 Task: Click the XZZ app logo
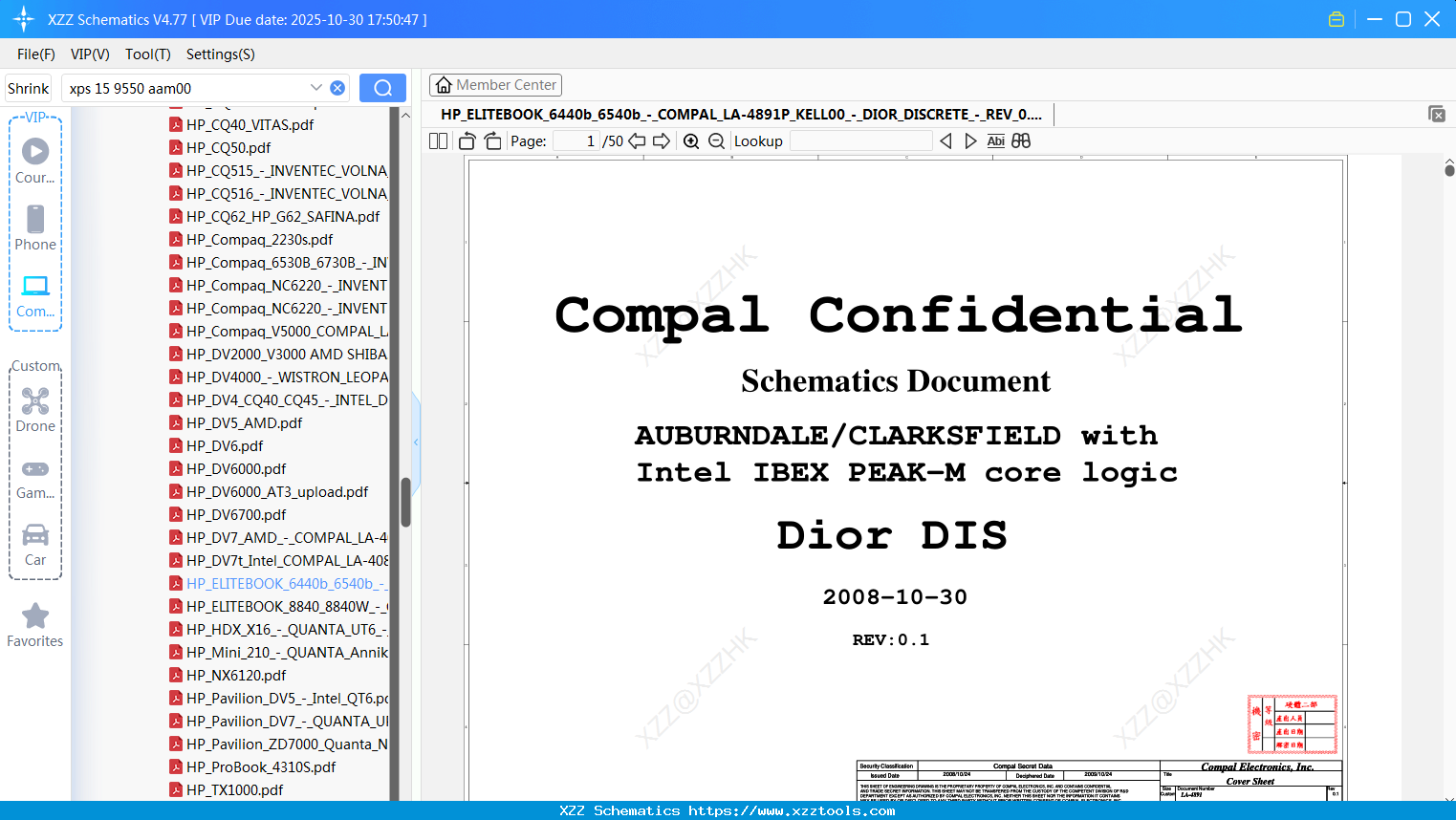point(24,19)
